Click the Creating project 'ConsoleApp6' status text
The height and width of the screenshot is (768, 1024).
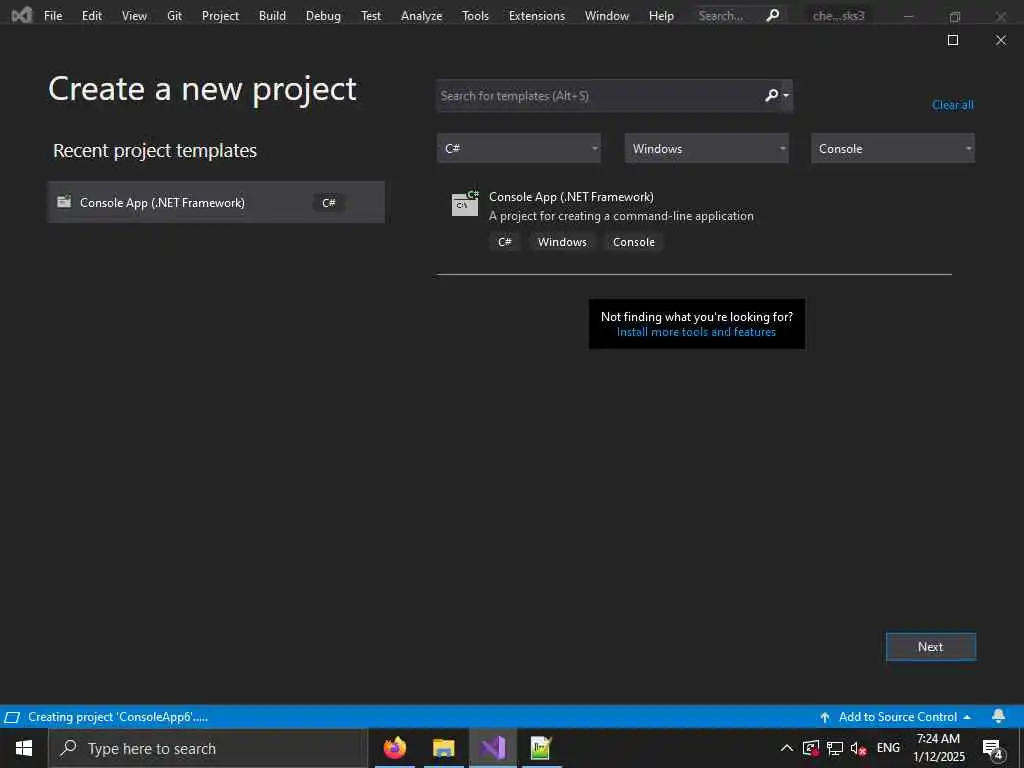tap(118, 717)
